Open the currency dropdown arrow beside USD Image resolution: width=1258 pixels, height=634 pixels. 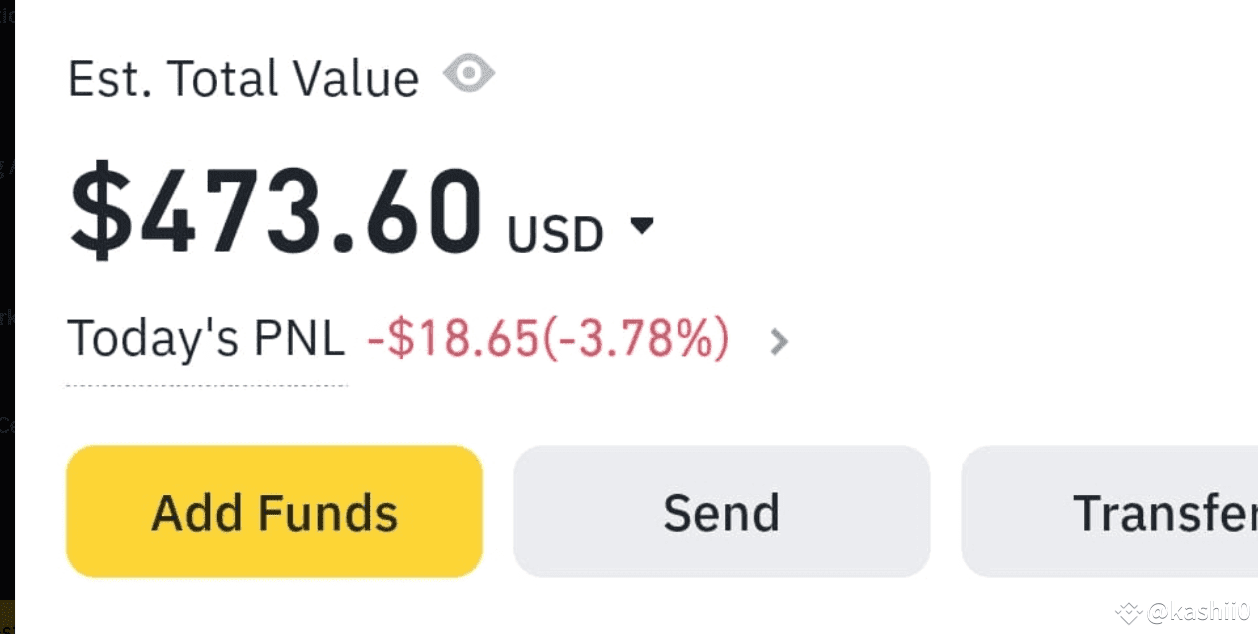point(642,226)
